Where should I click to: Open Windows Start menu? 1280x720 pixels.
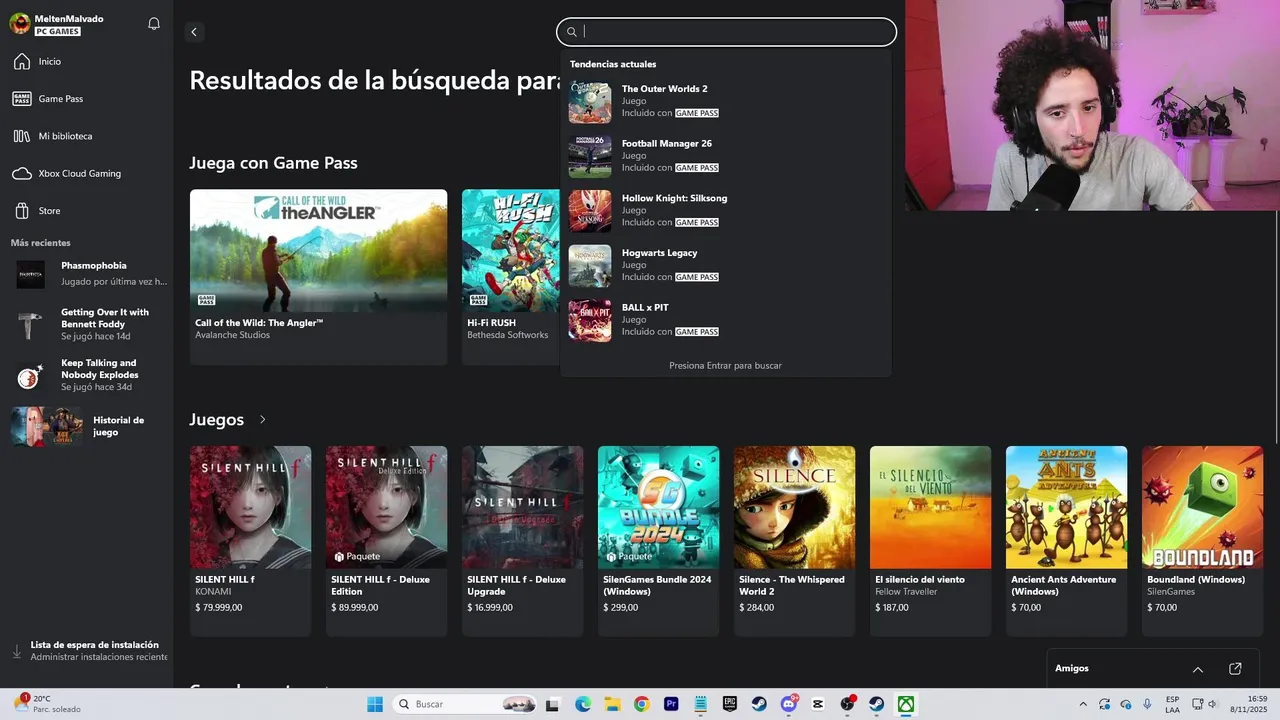tap(375, 704)
